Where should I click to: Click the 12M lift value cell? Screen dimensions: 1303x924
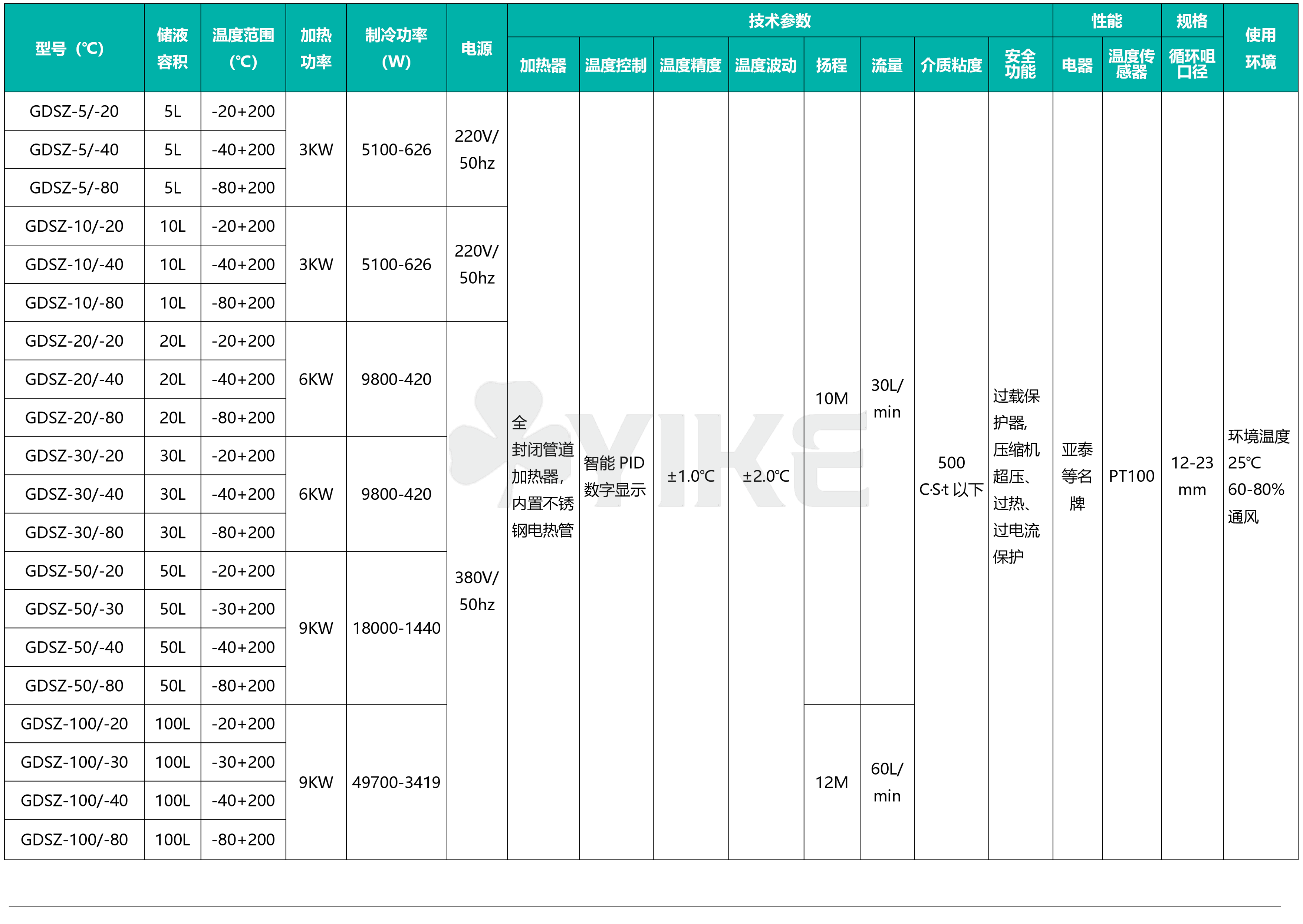pos(831,782)
